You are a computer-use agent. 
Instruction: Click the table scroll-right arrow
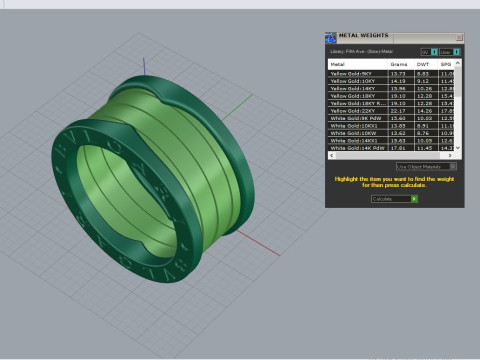pos(450,155)
